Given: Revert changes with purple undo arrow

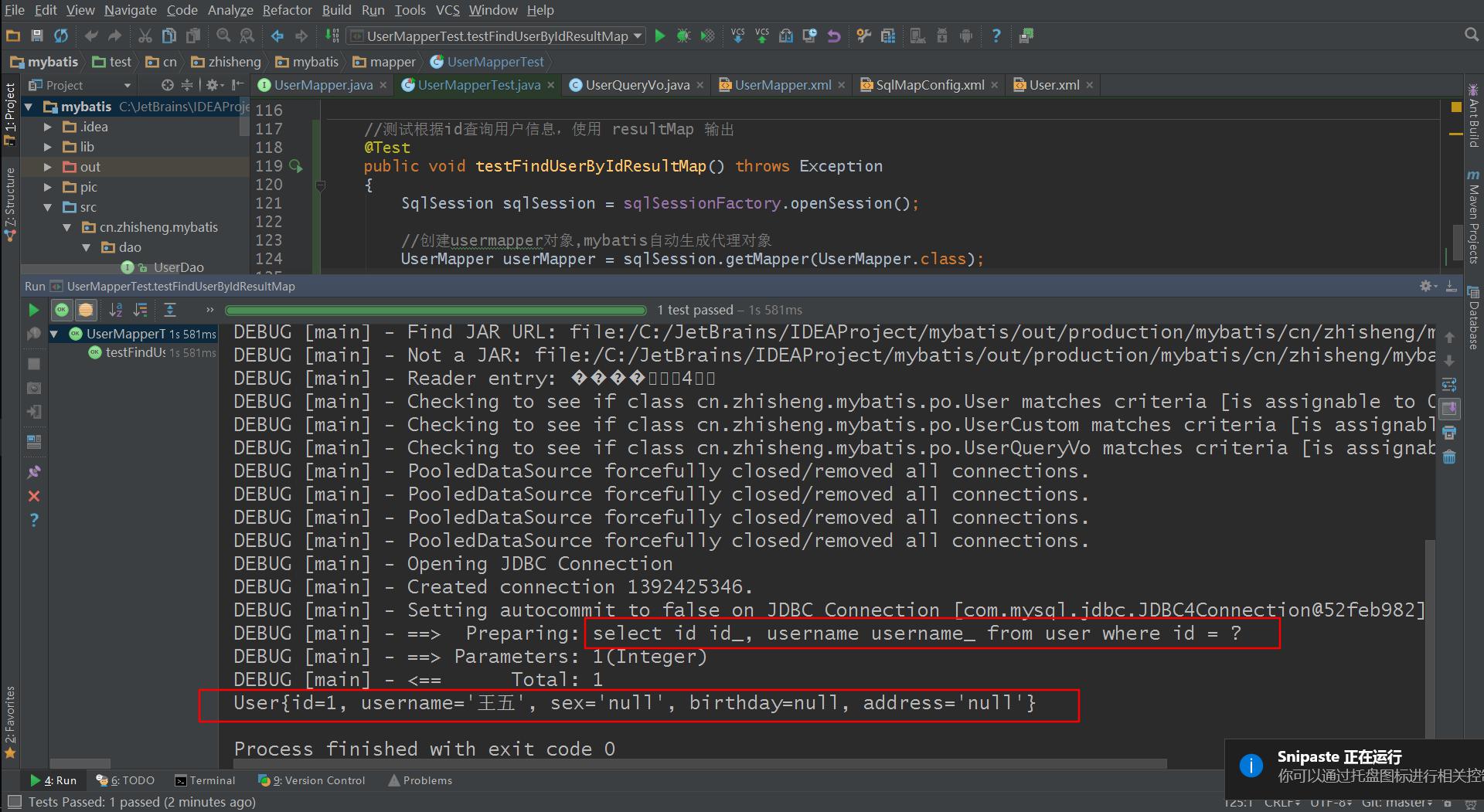Looking at the screenshot, I should pos(833,36).
